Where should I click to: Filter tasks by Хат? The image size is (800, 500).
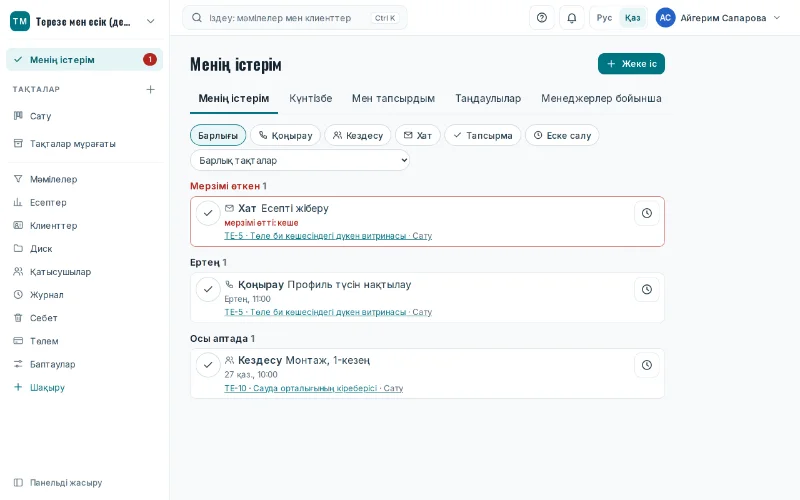tap(418, 135)
